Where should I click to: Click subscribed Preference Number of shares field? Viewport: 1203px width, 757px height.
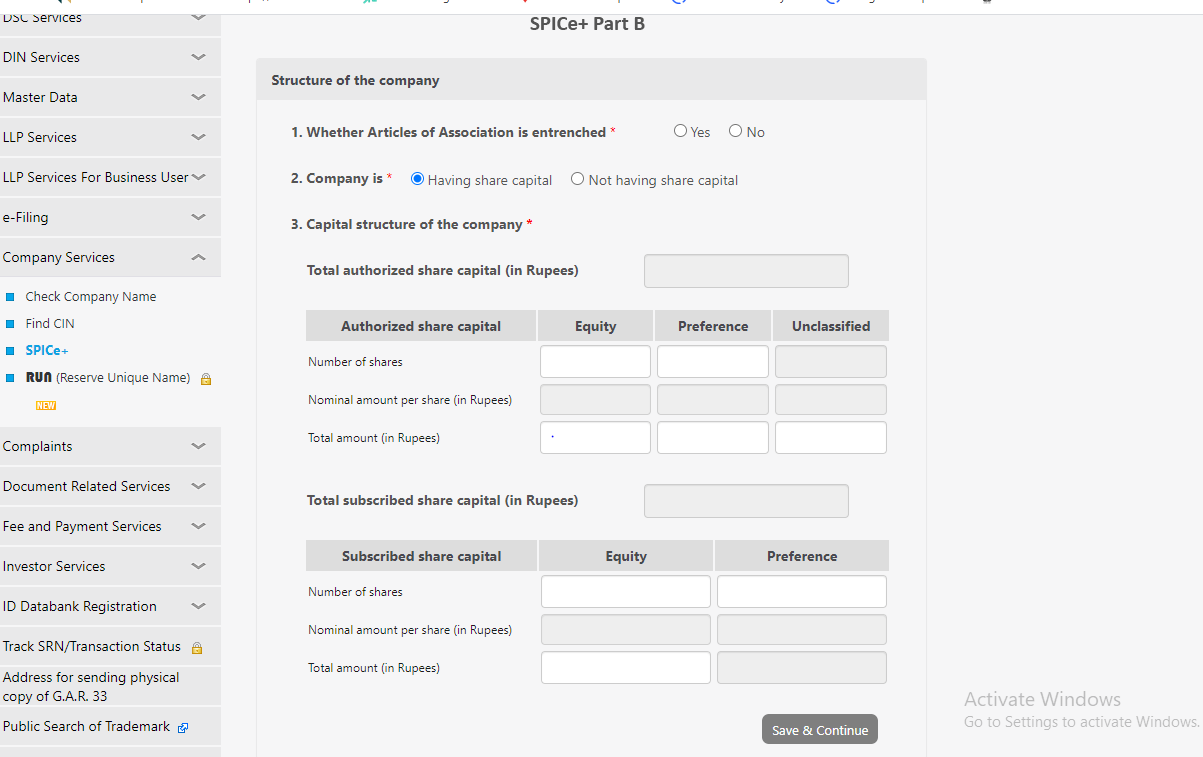pyautogui.click(x=801, y=592)
